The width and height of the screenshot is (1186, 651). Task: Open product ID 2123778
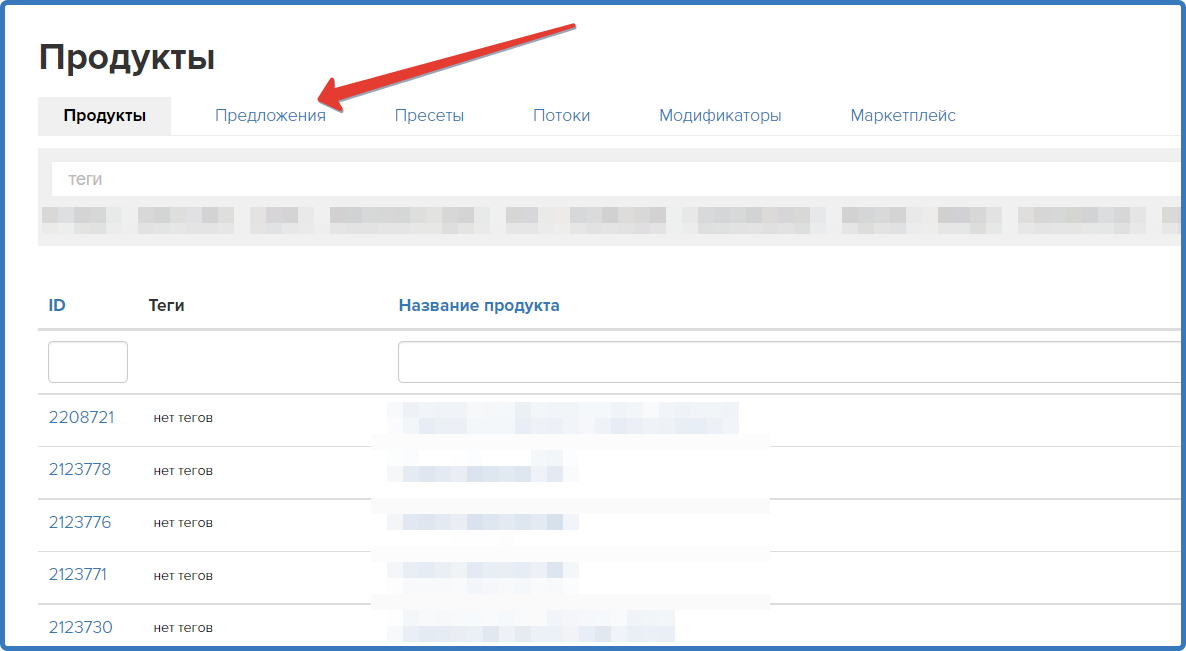pos(79,470)
